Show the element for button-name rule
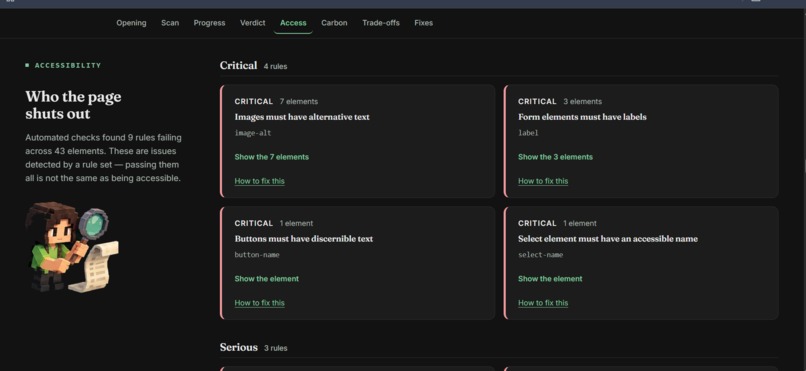 pyautogui.click(x=266, y=279)
